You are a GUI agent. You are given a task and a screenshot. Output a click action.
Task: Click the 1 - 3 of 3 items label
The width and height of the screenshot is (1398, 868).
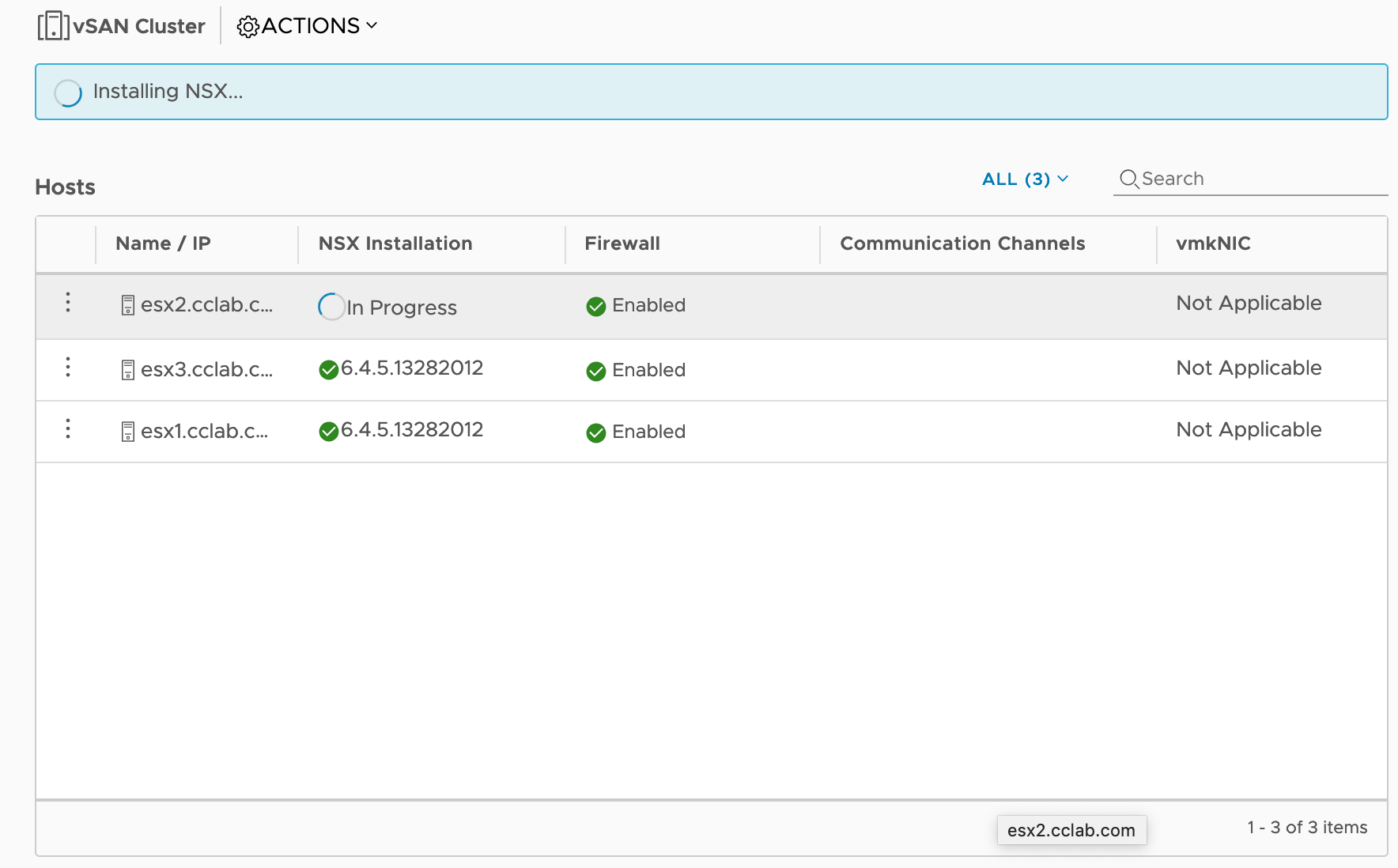point(1307,828)
